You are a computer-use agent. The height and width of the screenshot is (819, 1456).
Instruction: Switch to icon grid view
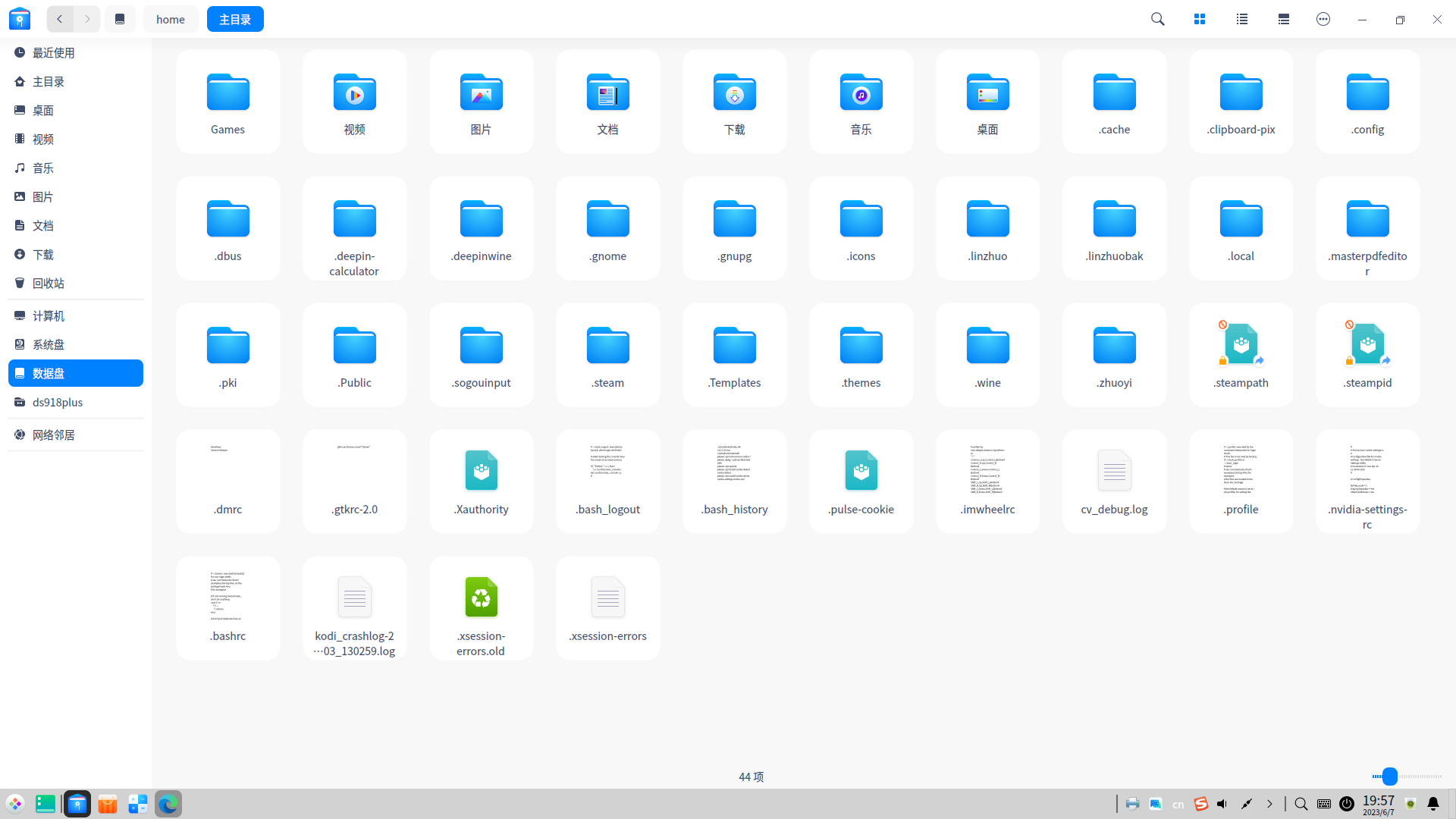click(1200, 19)
